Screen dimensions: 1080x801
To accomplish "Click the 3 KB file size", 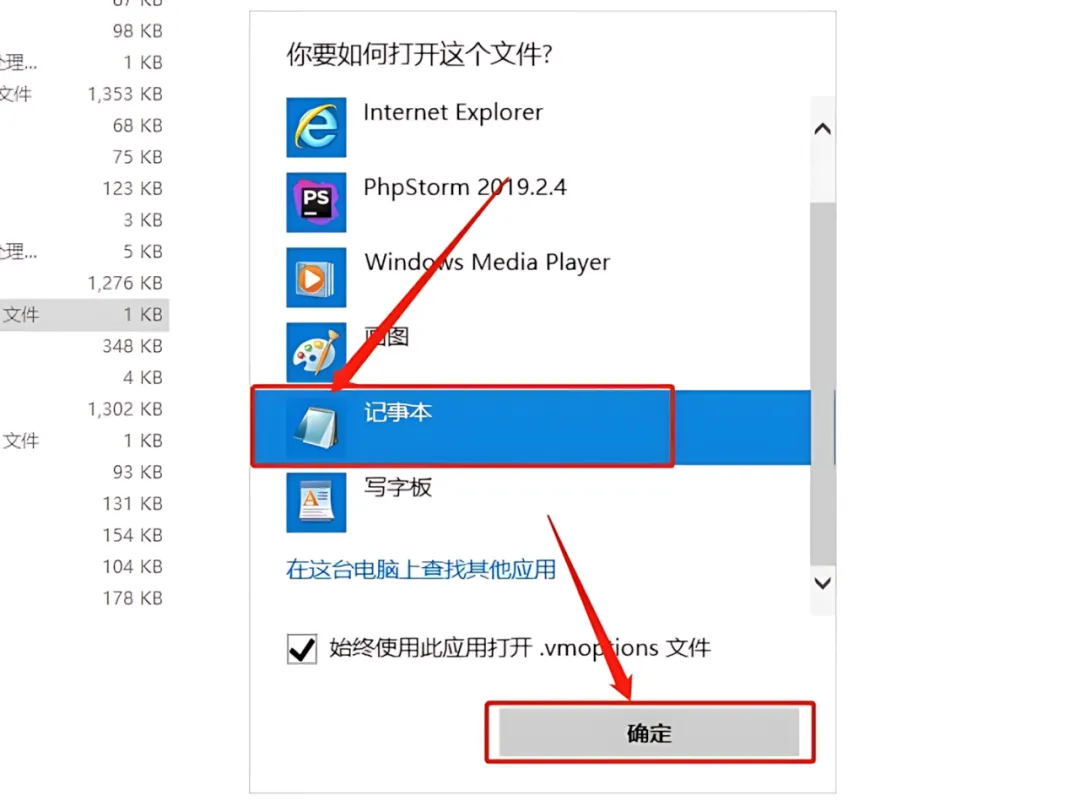I will pos(143,220).
